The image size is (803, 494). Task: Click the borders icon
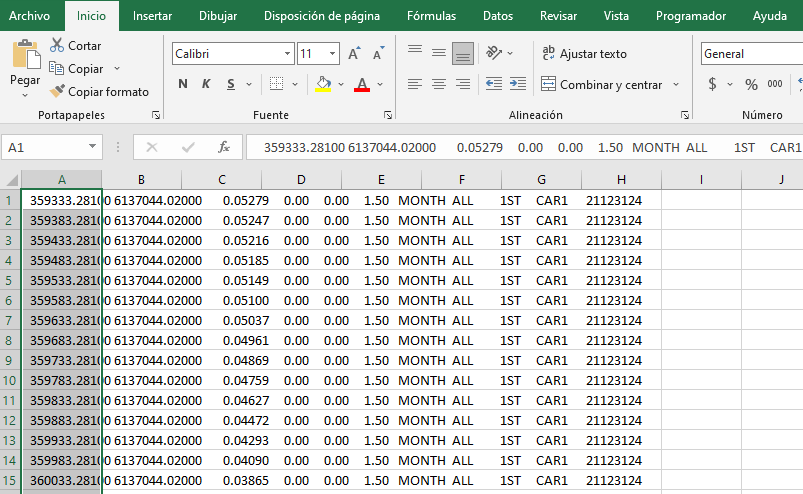coord(277,84)
